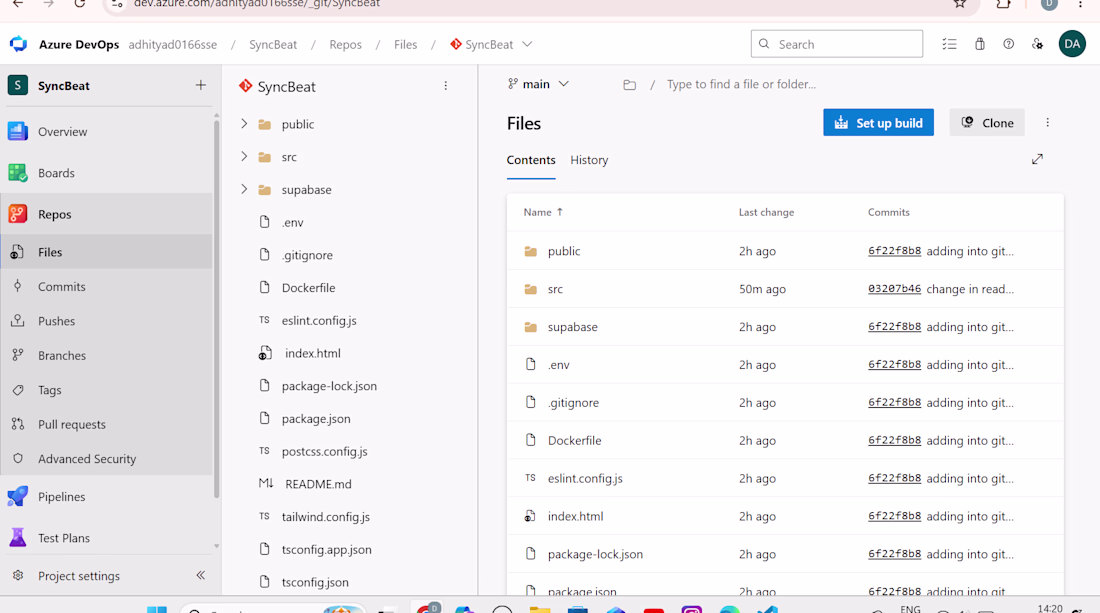Click the plus icon next to SyncBeat project
Image resolution: width=1100 pixels, height=613 pixels.
pyautogui.click(x=201, y=86)
